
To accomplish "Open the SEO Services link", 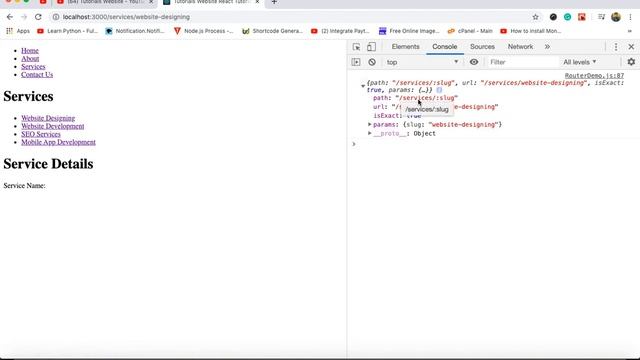I will click(x=41, y=134).
